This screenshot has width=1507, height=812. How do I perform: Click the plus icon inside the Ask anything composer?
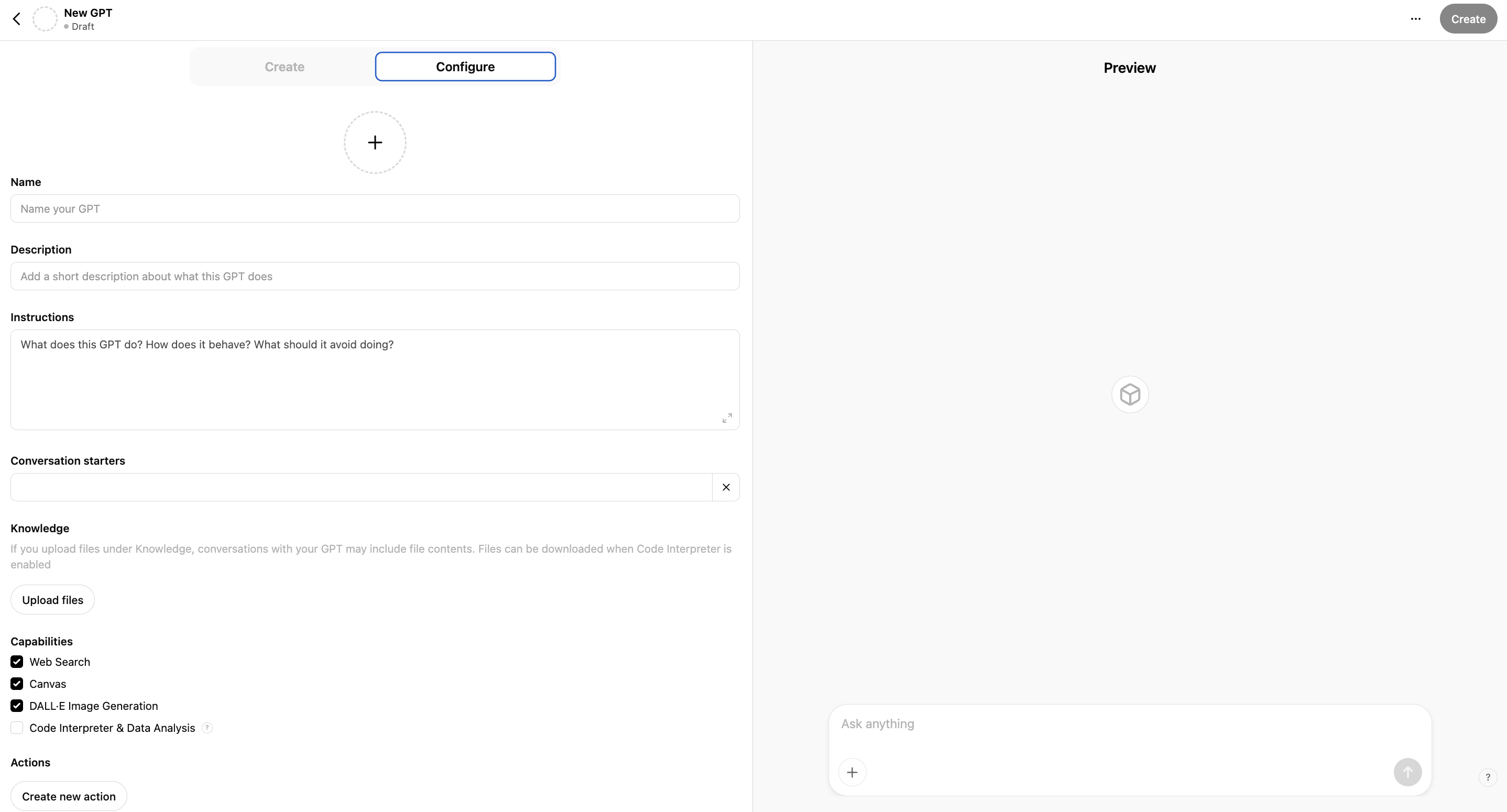[852, 772]
